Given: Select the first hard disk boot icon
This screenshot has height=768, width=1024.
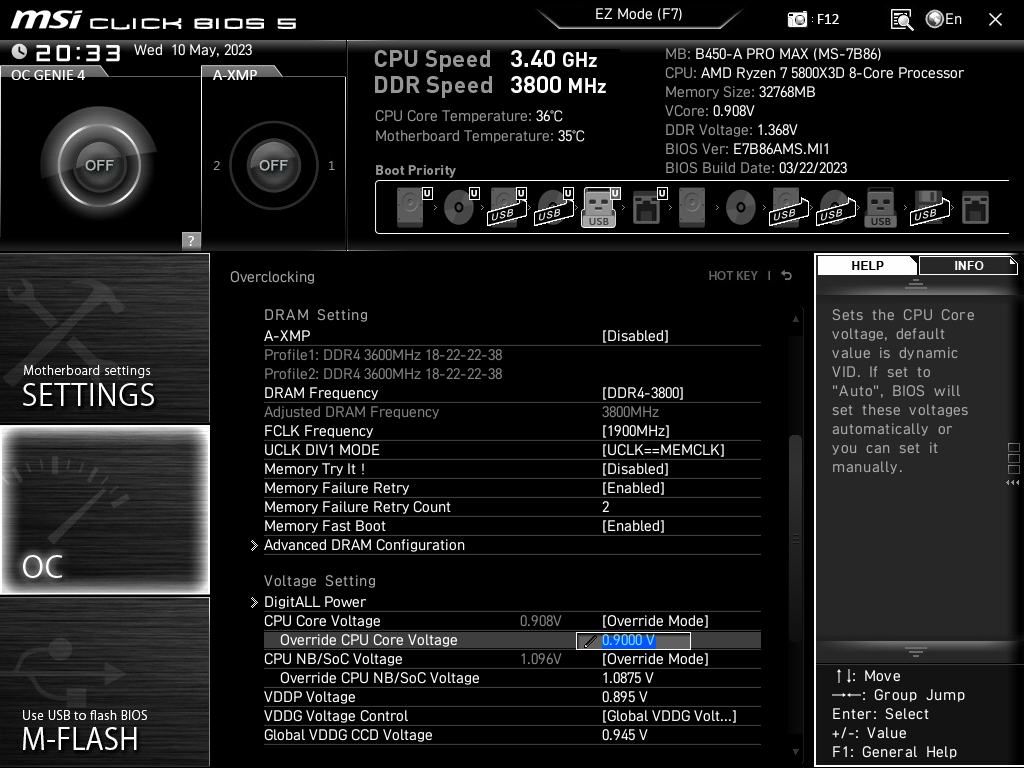Looking at the screenshot, I should tap(410, 208).
